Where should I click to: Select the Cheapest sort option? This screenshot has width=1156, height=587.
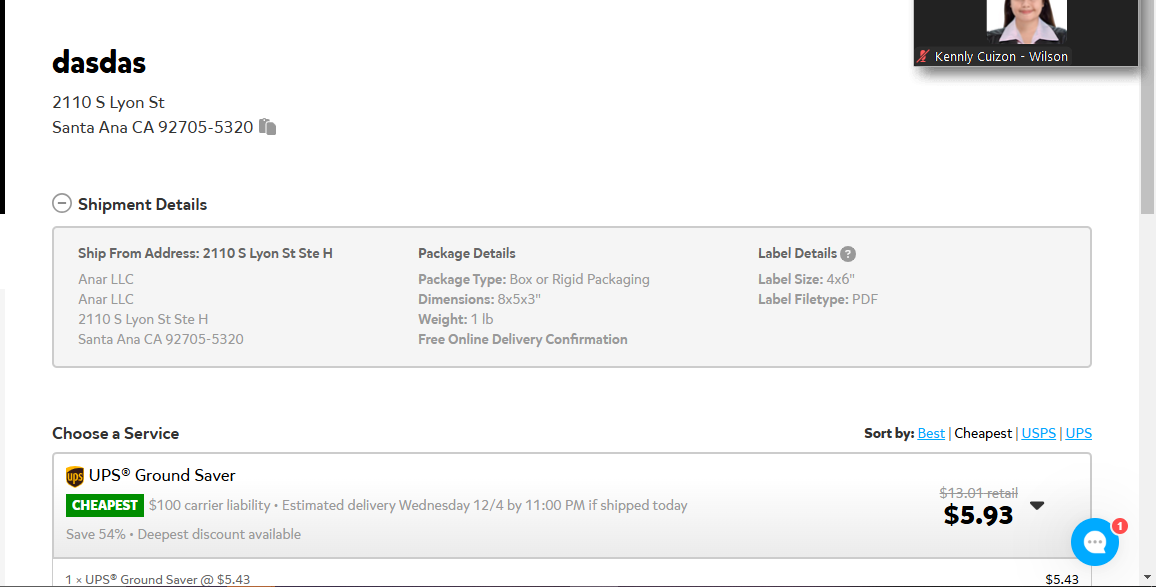click(x=983, y=433)
